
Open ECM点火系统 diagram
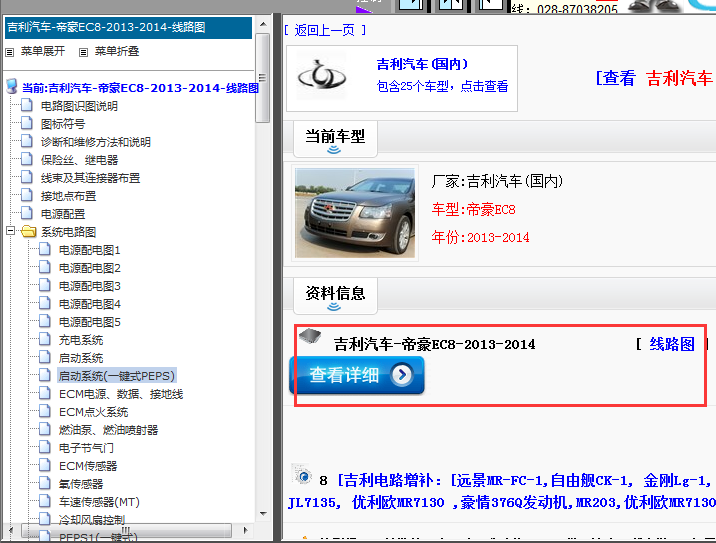click(94, 412)
